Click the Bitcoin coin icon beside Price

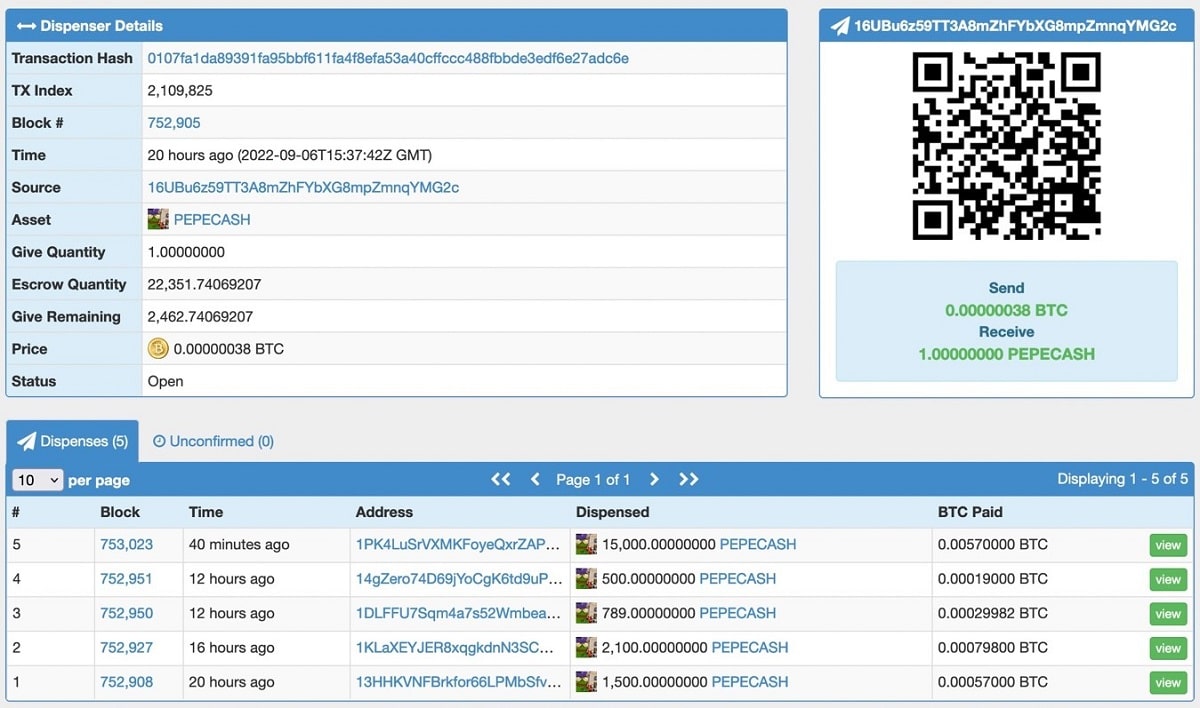pyautogui.click(x=158, y=349)
